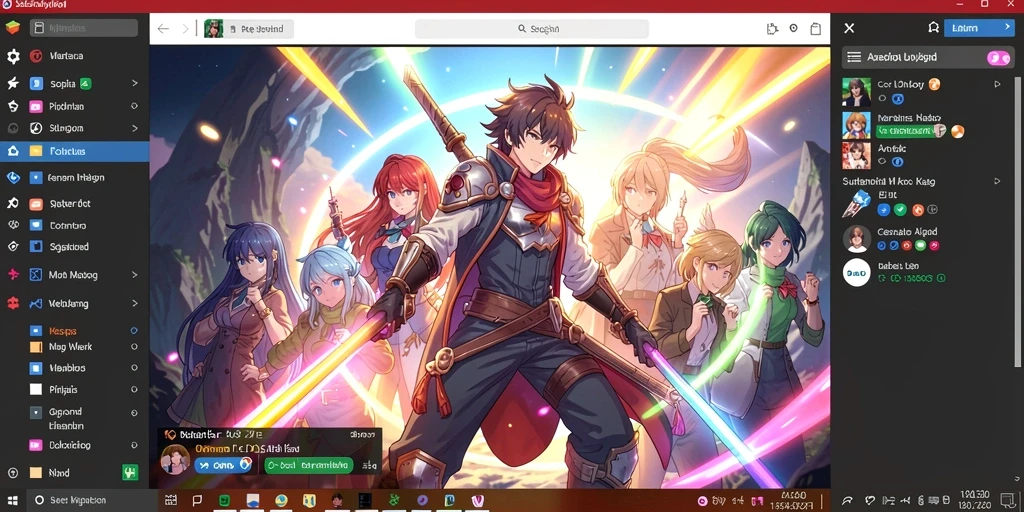
Task: Click the search field in the top toolbar
Action: pos(532,29)
